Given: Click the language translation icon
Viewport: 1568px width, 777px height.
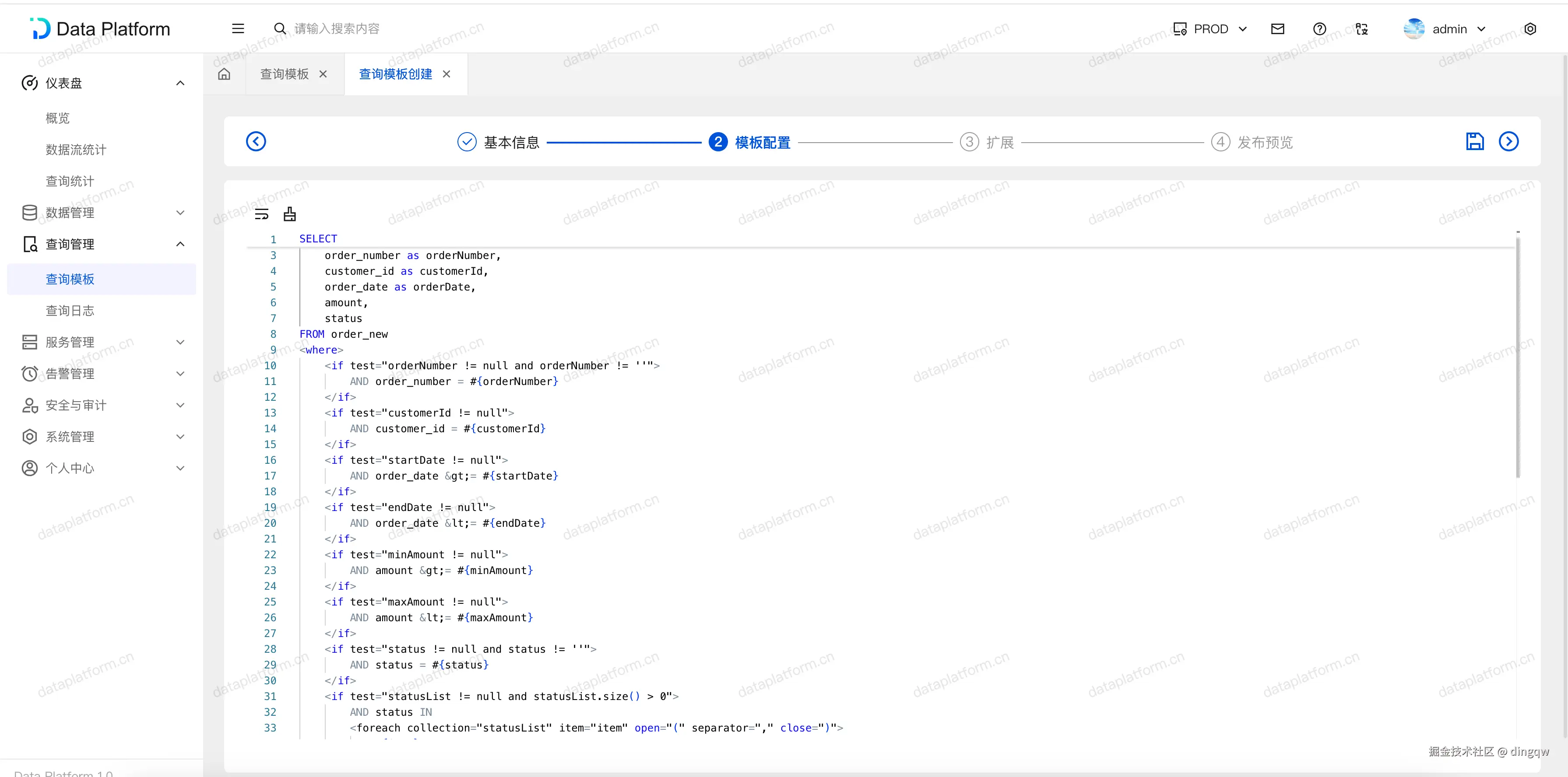Looking at the screenshot, I should click(x=1362, y=28).
